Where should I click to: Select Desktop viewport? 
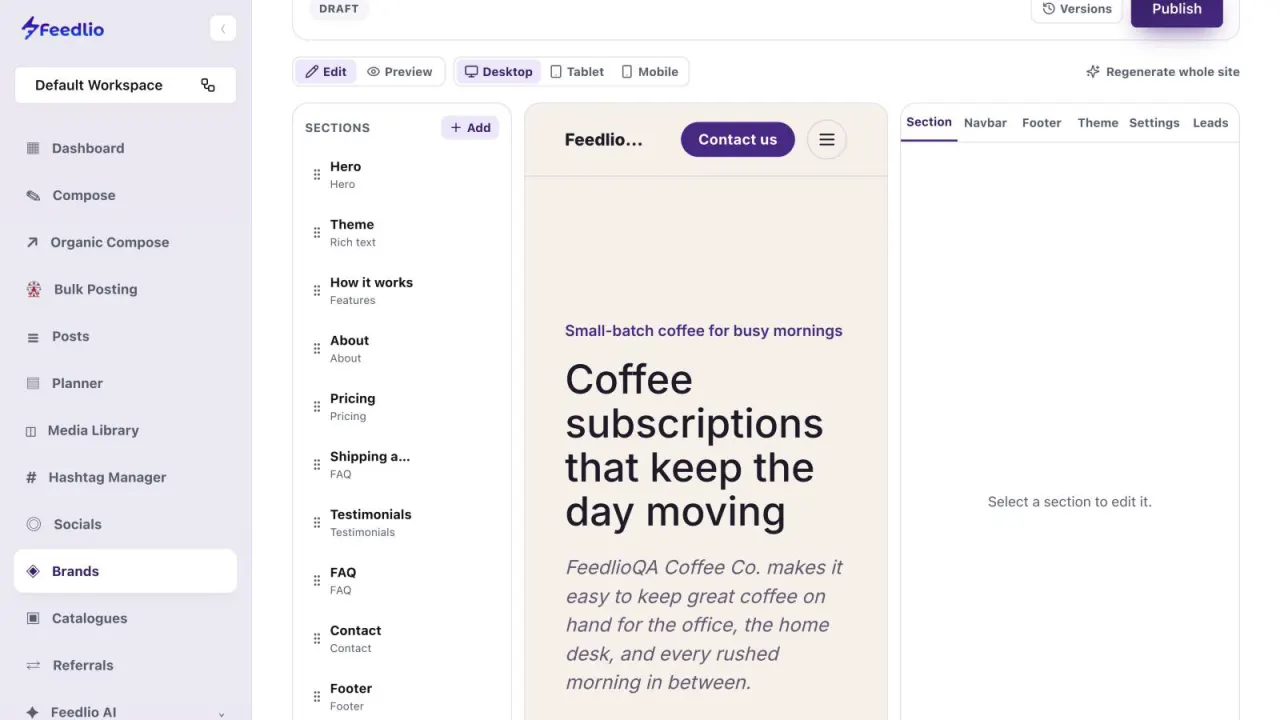(x=498, y=72)
